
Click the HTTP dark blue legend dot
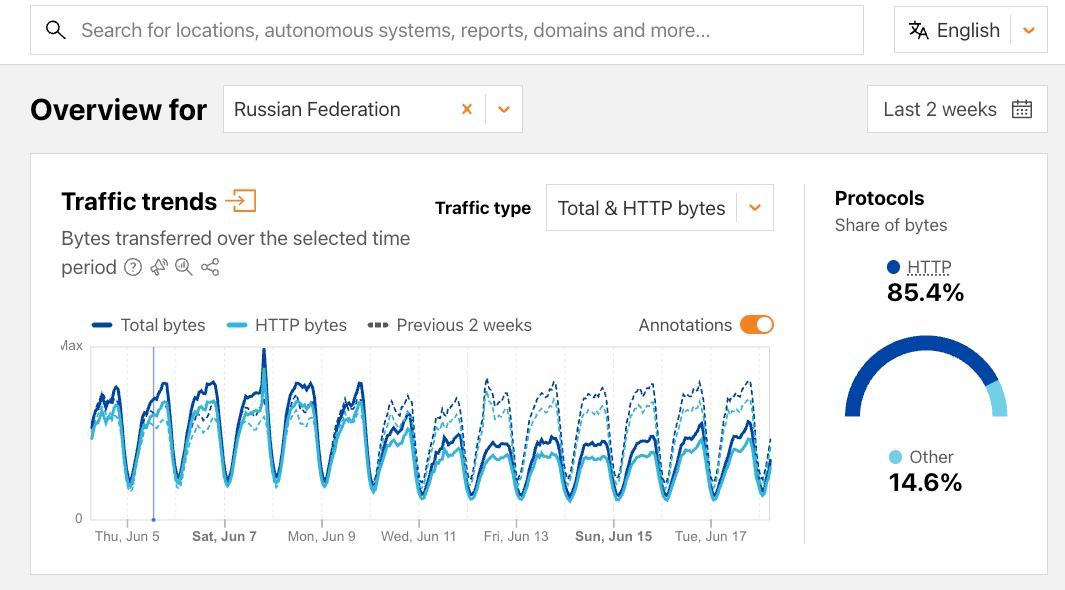click(894, 267)
